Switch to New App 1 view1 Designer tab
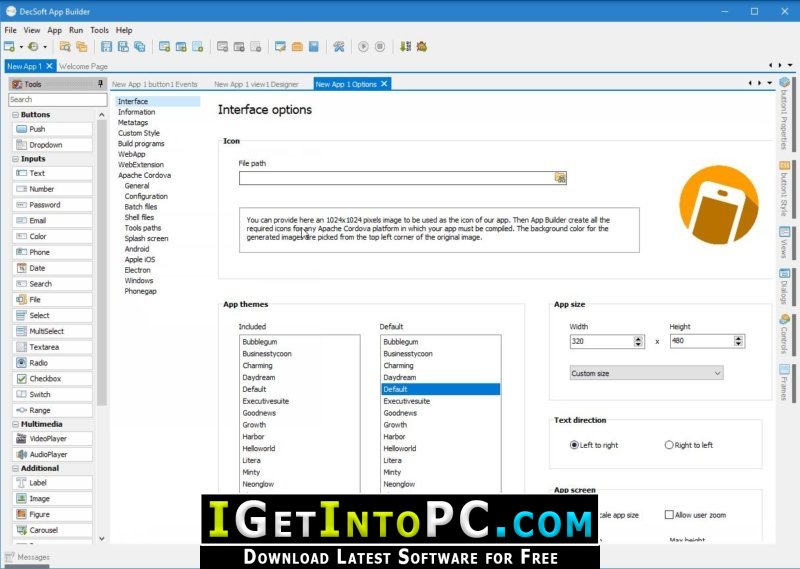The width and height of the screenshot is (800, 569). [256, 84]
